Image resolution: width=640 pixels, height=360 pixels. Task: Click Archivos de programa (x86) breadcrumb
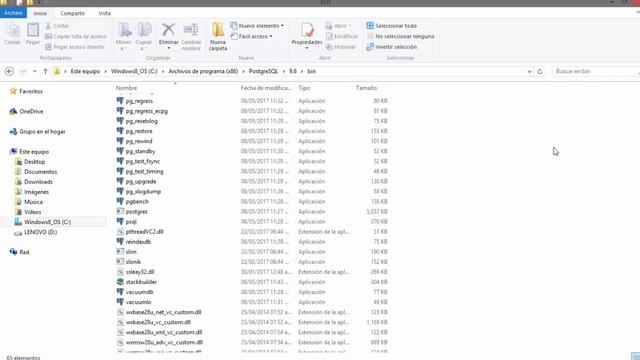203,71
